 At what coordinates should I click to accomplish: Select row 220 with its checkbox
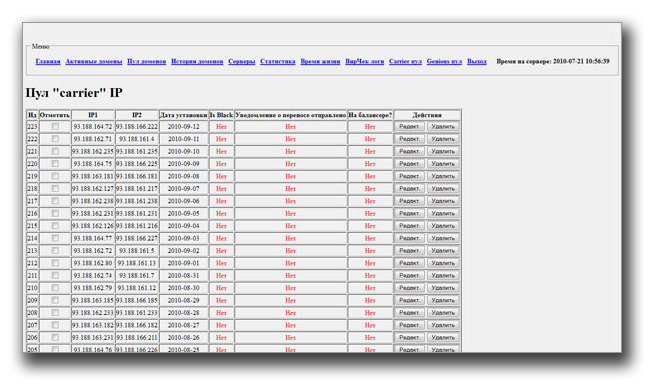point(55,164)
